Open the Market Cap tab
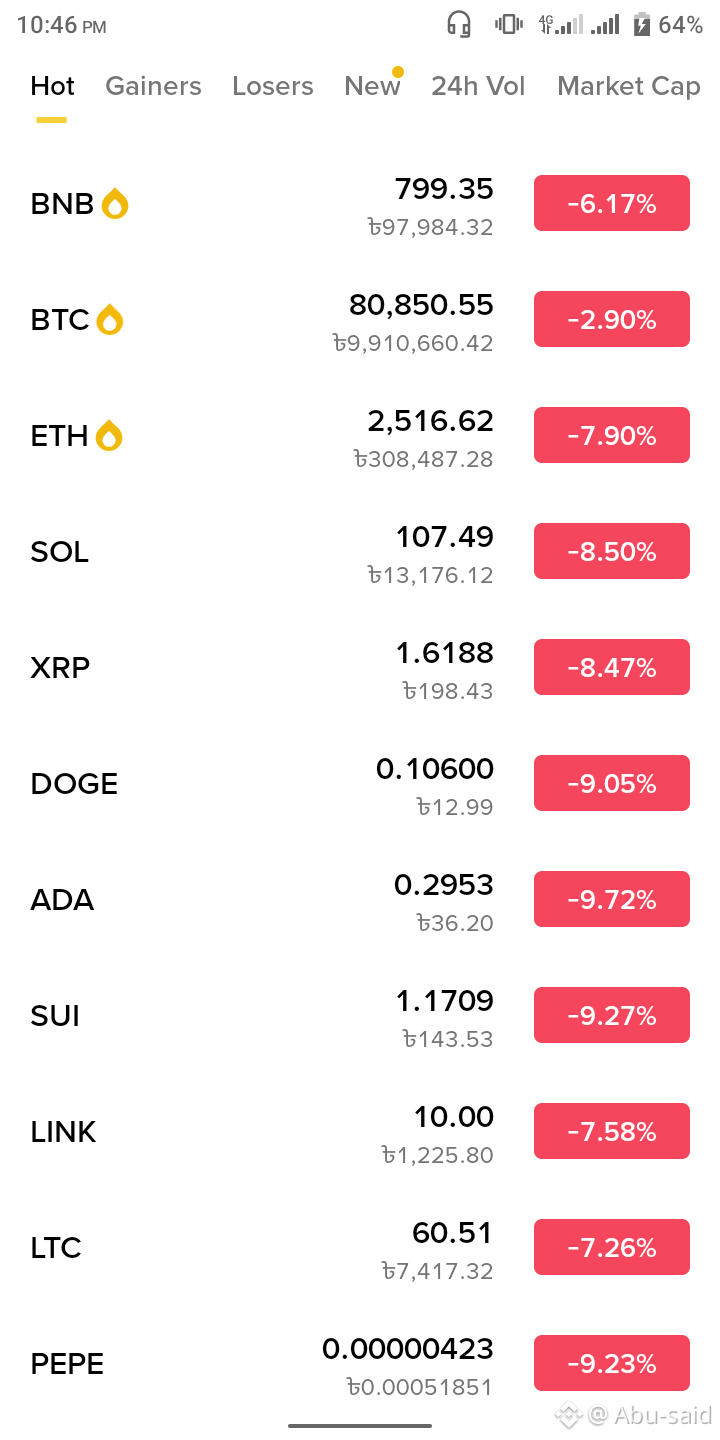Screen dimensions: 720x1440 (x=629, y=86)
